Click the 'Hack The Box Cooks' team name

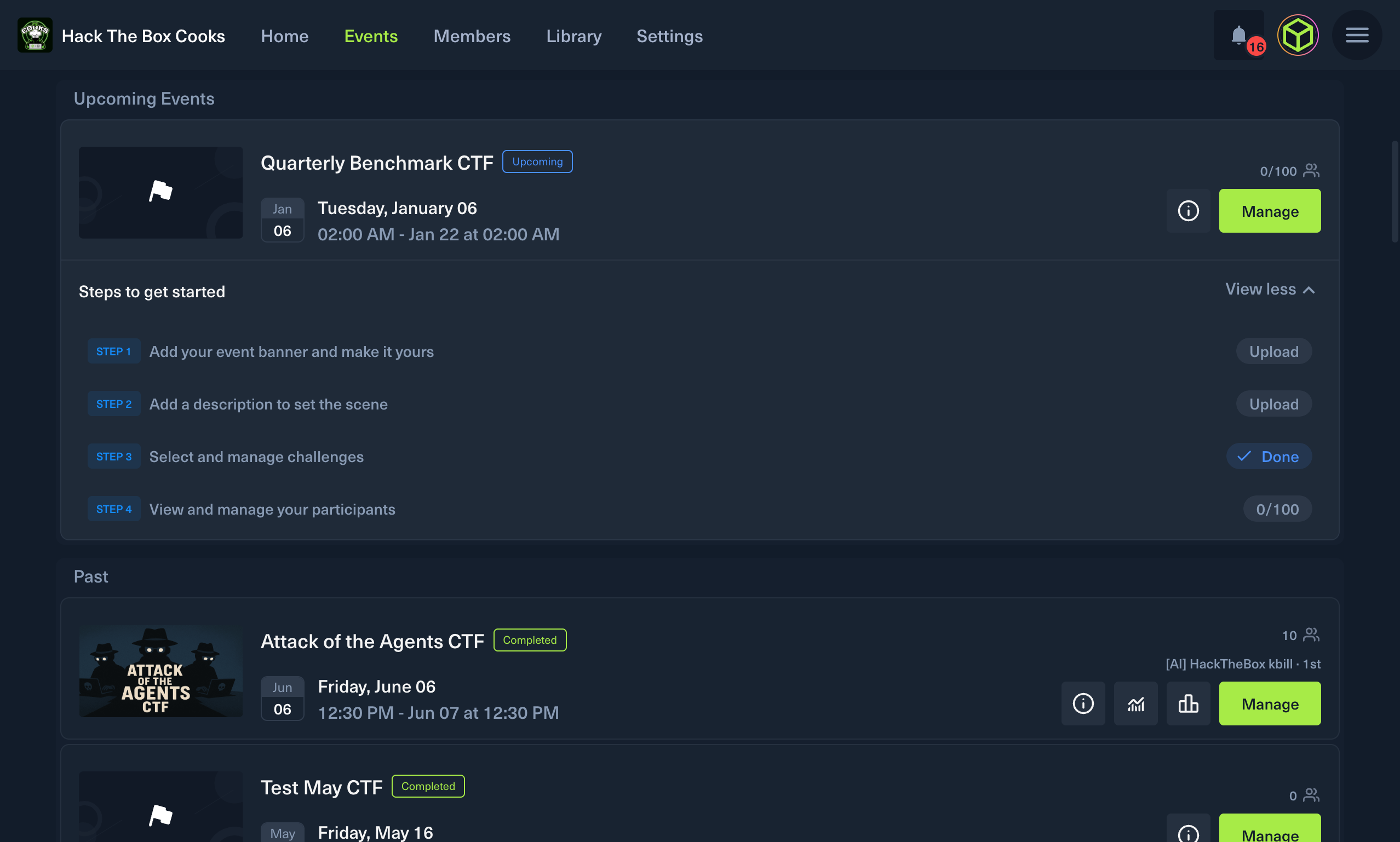pyautogui.click(x=144, y=36)
